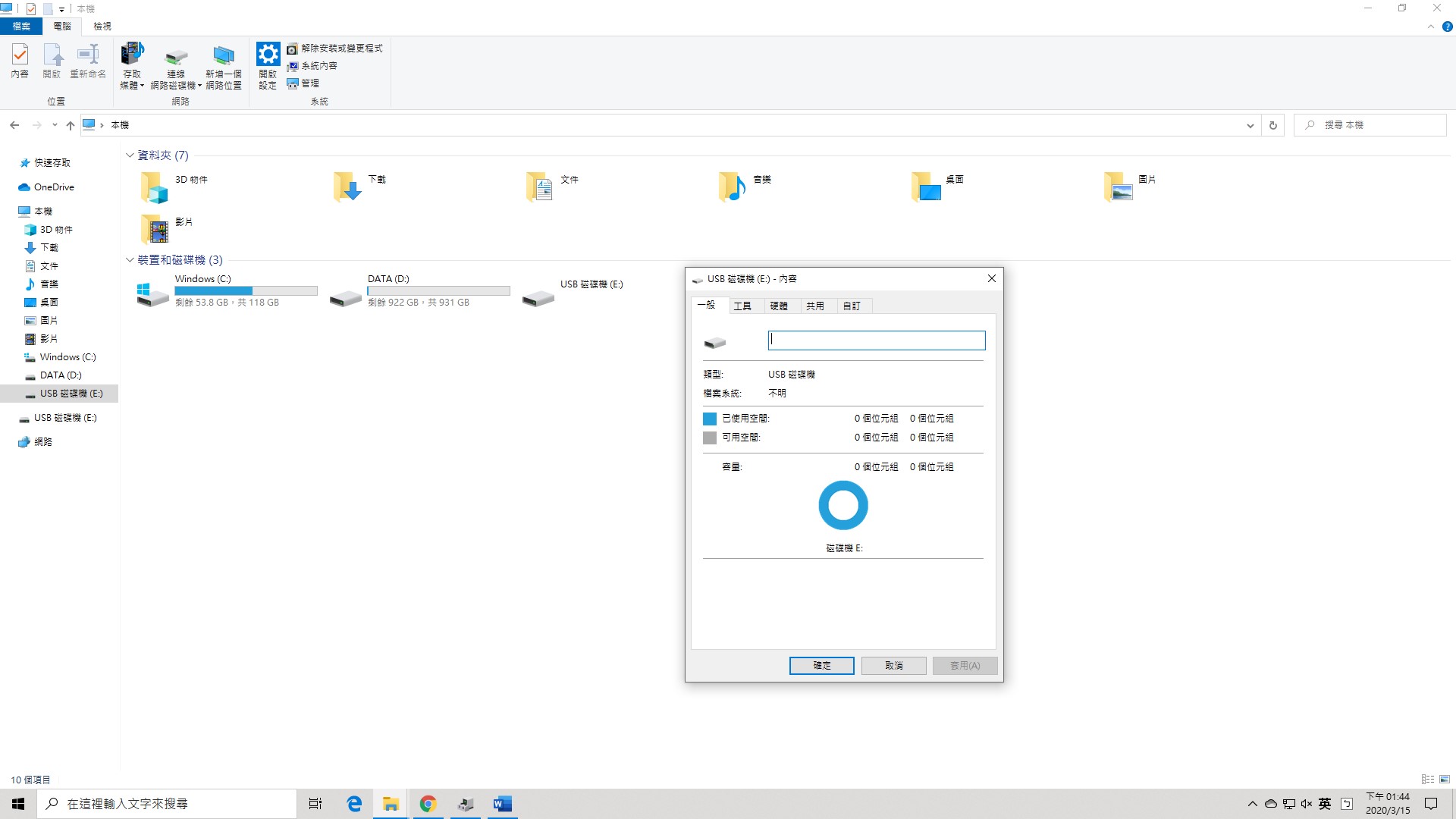Click 解除安裝或變更程式 in ribbon

point(334,49)
